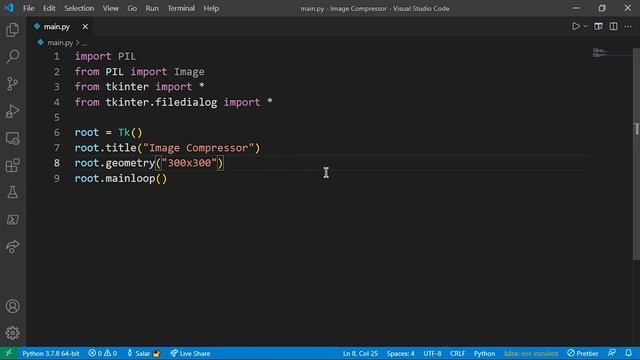Open the Live Share view in activity bar
The height and width of the screenshot is (360, 640).
pyautogui.click(x=12, y=247)
